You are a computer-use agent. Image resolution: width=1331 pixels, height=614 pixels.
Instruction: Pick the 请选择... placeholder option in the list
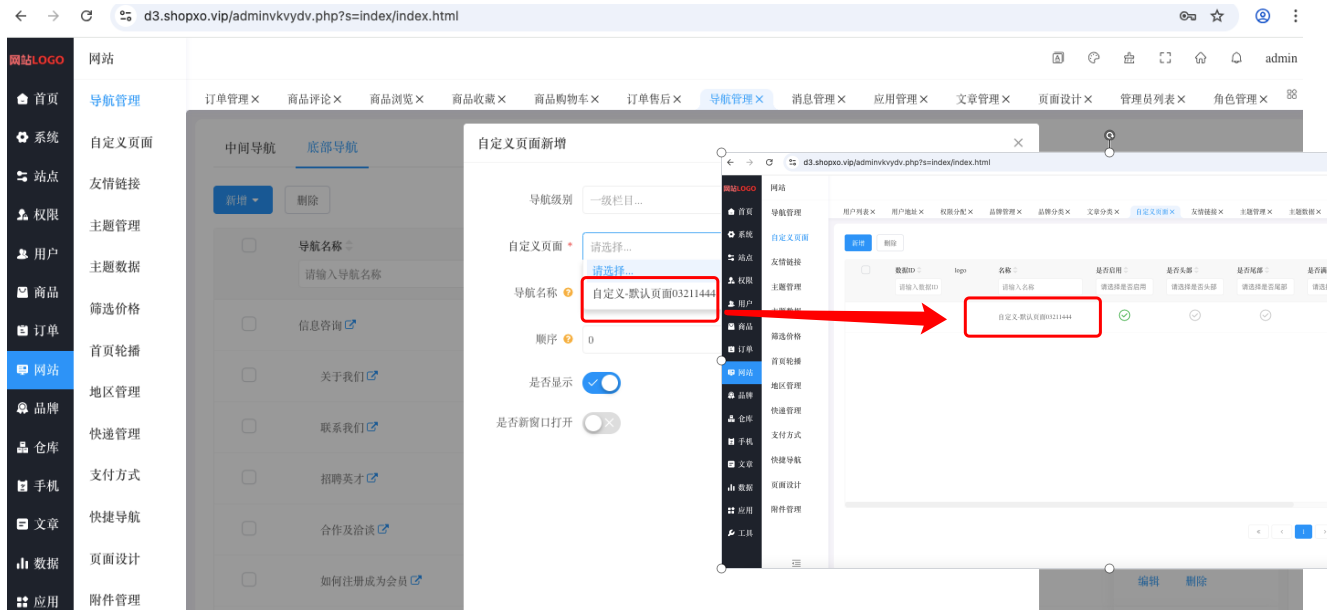point(613,271)
